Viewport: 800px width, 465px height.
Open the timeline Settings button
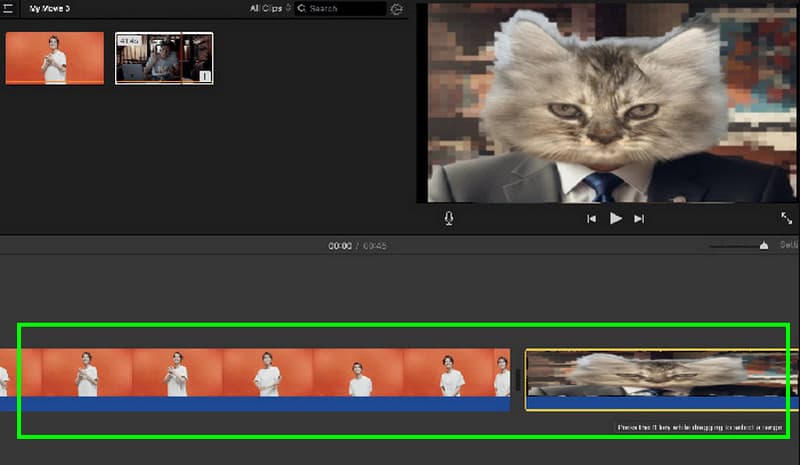(x=789, y=245)
